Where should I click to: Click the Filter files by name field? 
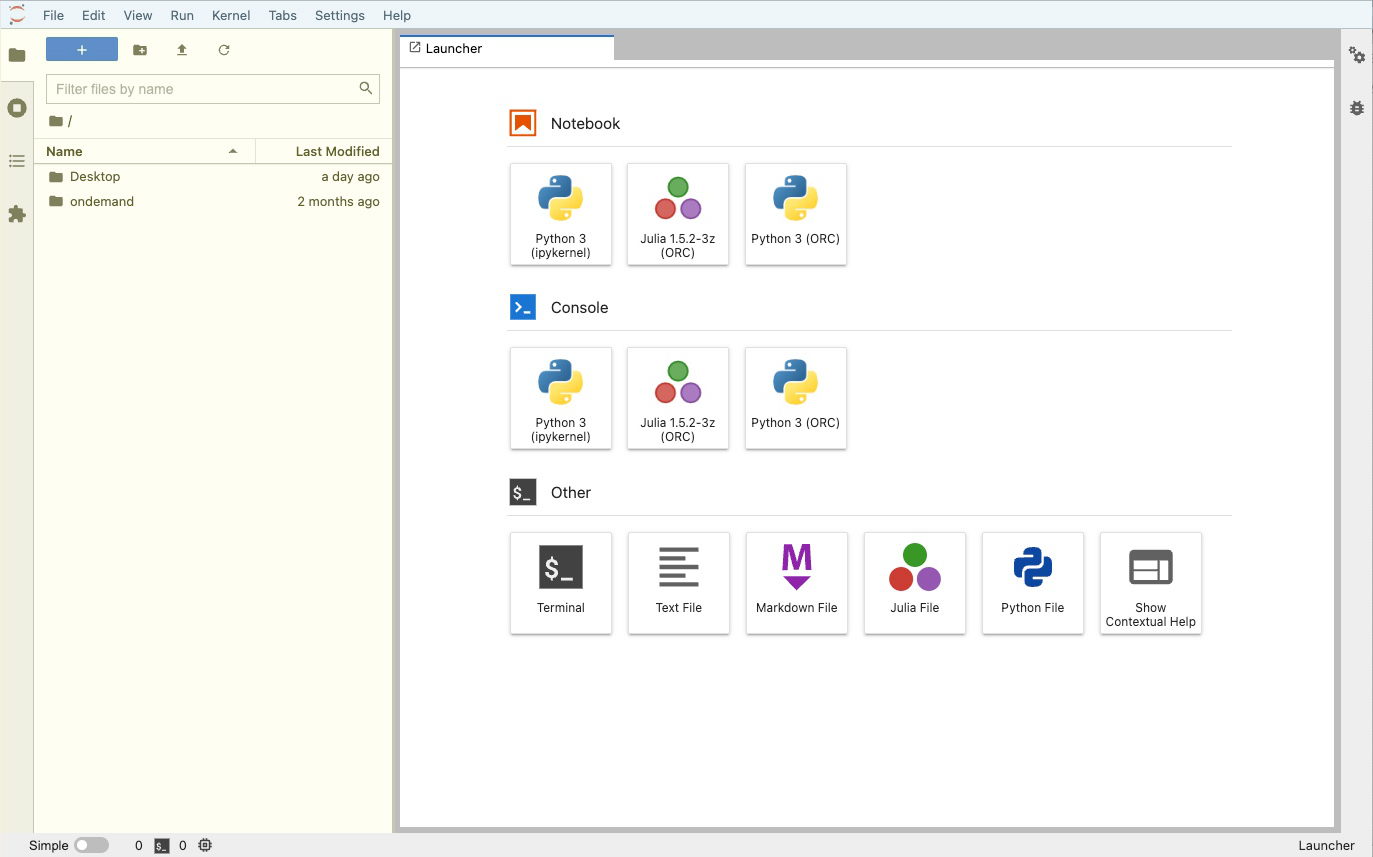213,89
